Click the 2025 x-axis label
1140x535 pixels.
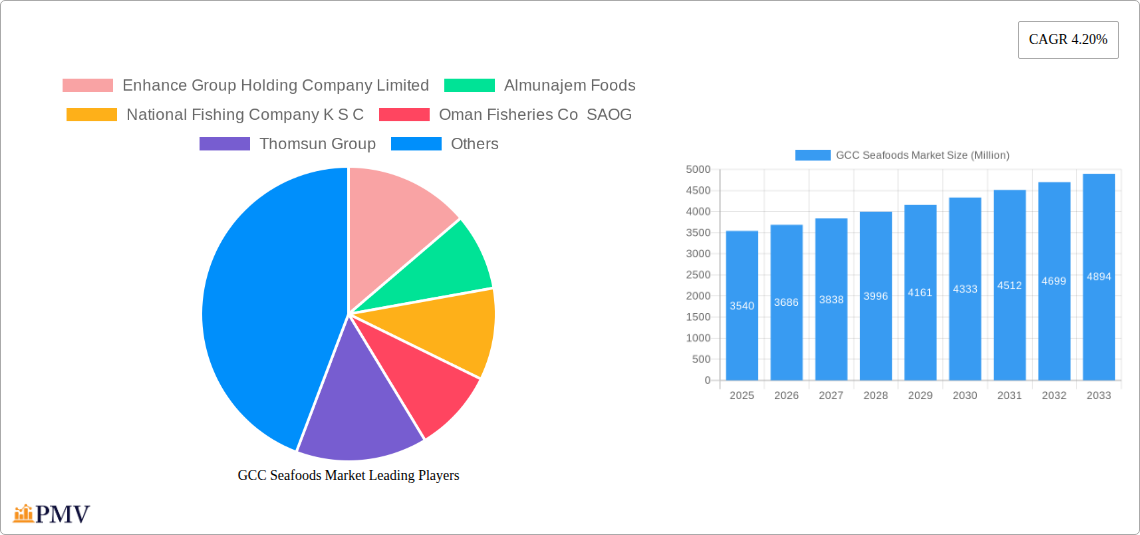[x=742, y=395]
